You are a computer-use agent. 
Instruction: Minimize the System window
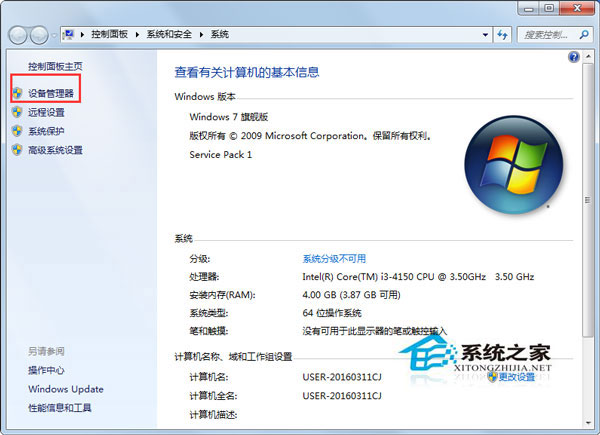tap(529, 8)
